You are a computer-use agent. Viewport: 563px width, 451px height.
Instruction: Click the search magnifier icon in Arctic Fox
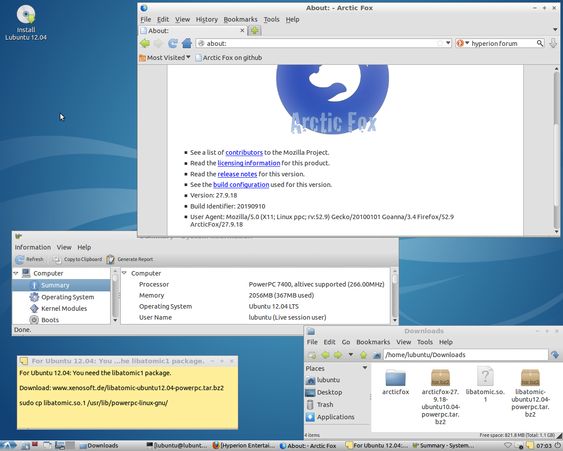tap(539, 43)
